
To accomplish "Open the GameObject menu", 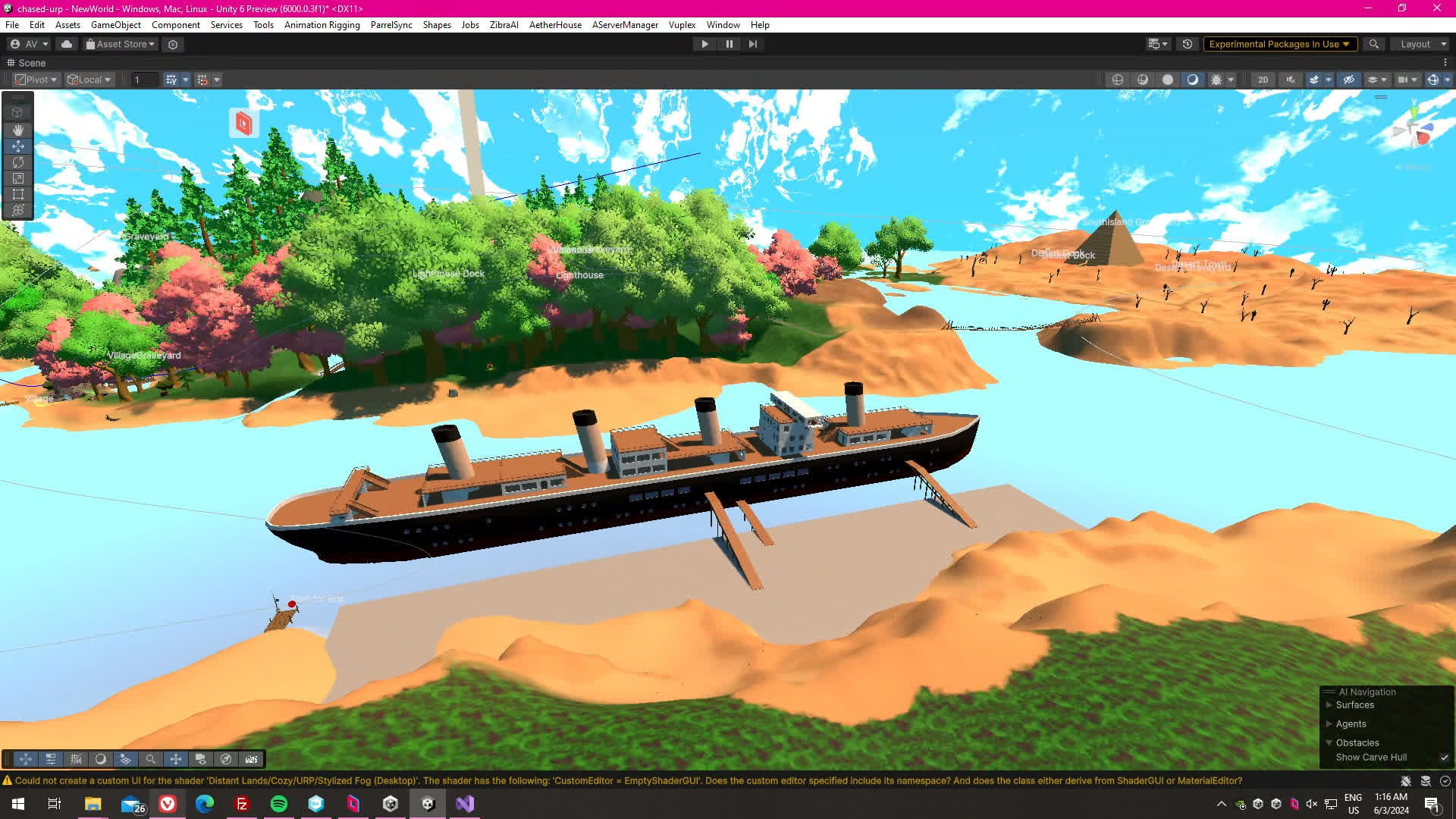I will click(115, 25).
